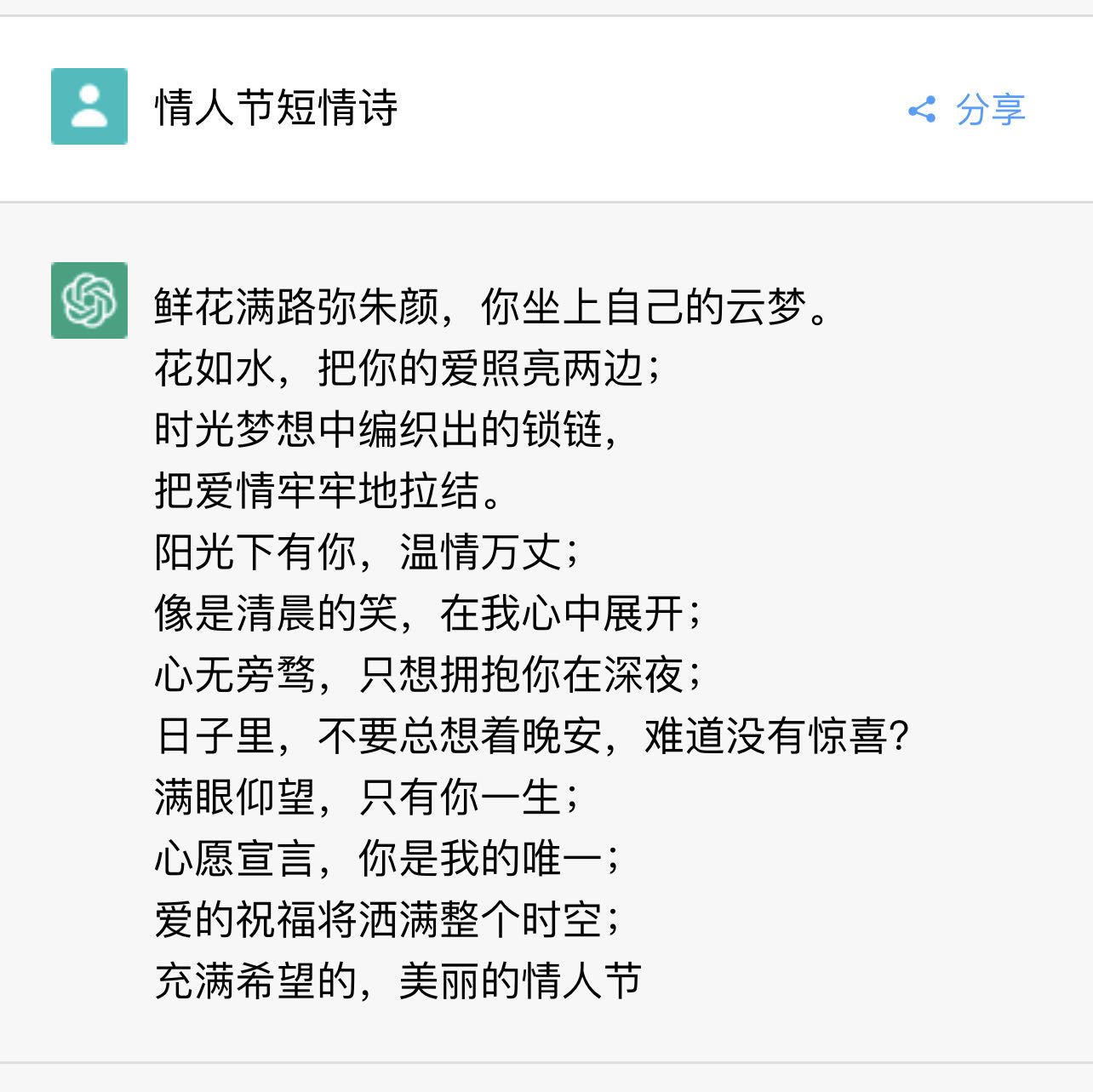This screenshot has height=1092, width=1093.
Task: Click the phrase 鲜花满路弥朱颜
Action: (296, 307)
